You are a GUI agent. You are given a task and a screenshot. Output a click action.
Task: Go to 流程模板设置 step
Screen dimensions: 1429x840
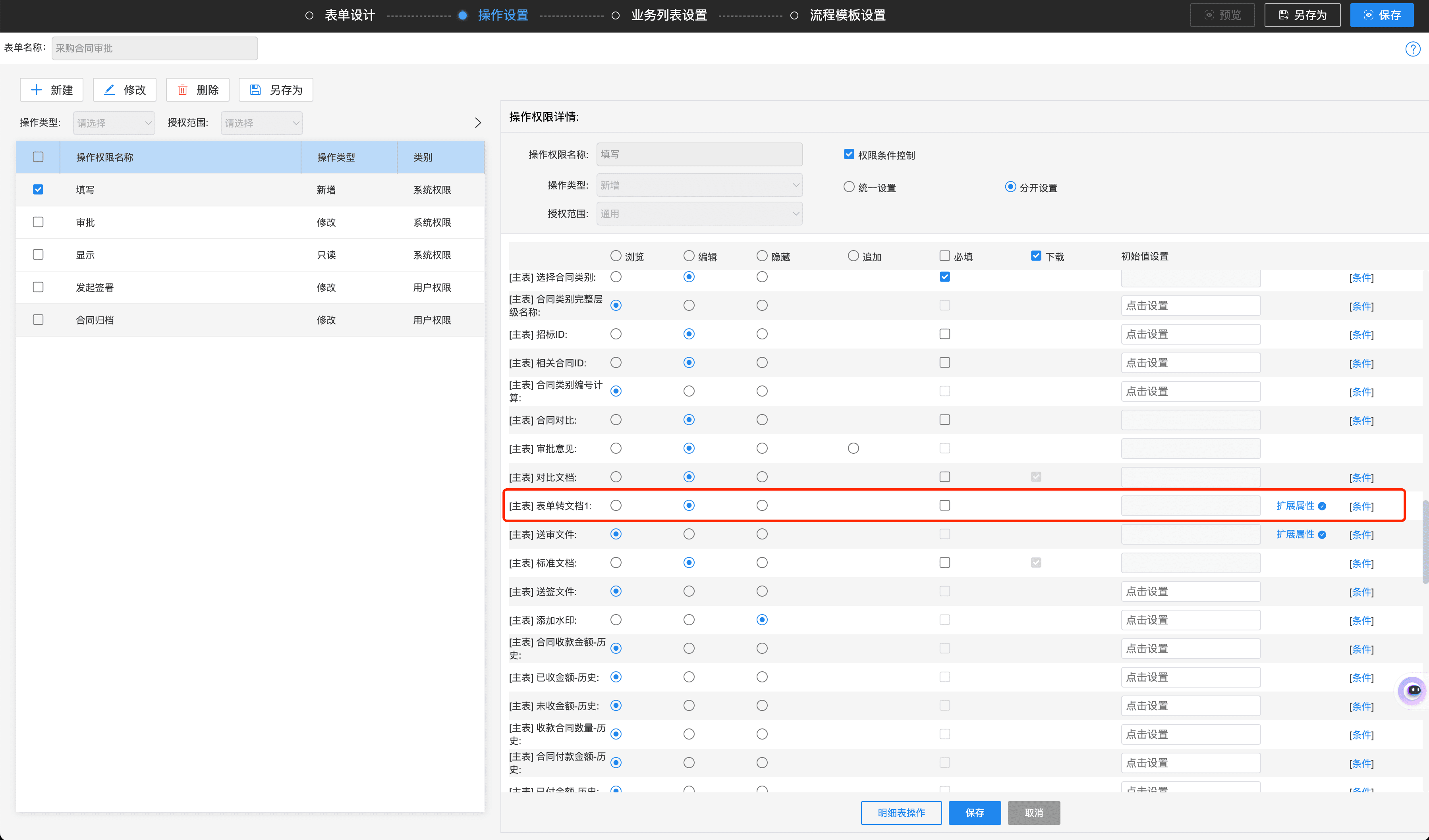839,15
